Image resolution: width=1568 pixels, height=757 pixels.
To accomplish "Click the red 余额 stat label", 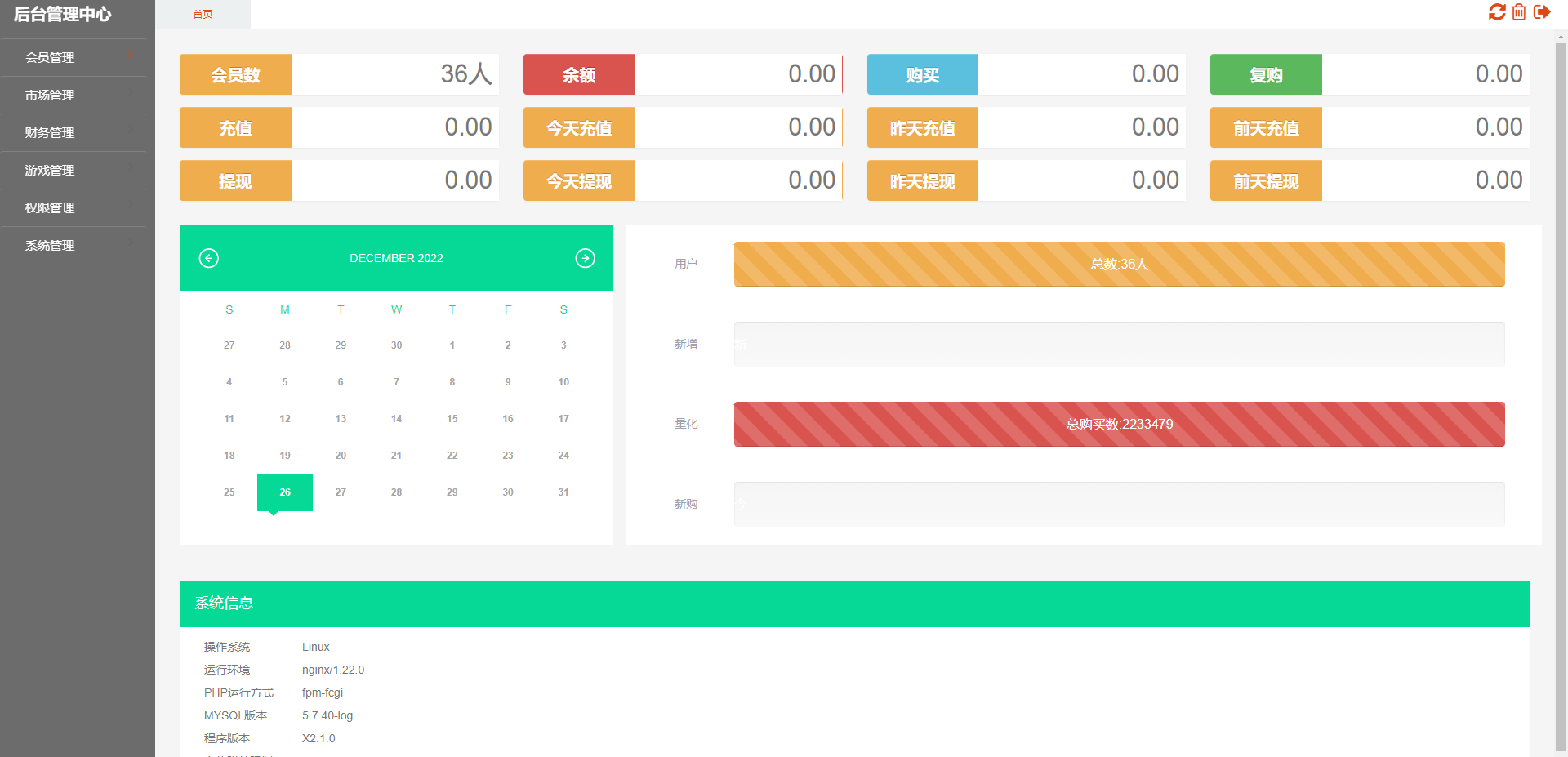I will coord(579,75).
